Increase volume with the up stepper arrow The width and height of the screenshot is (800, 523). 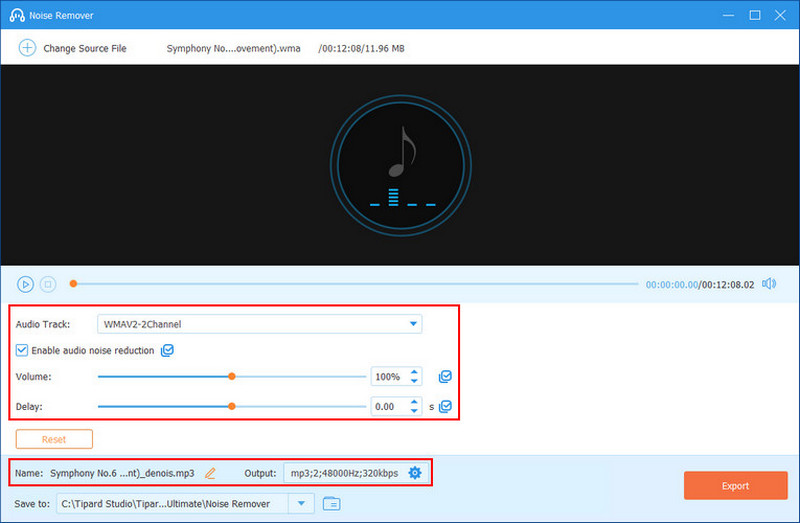pyautogui.click(x=415, y=373)
